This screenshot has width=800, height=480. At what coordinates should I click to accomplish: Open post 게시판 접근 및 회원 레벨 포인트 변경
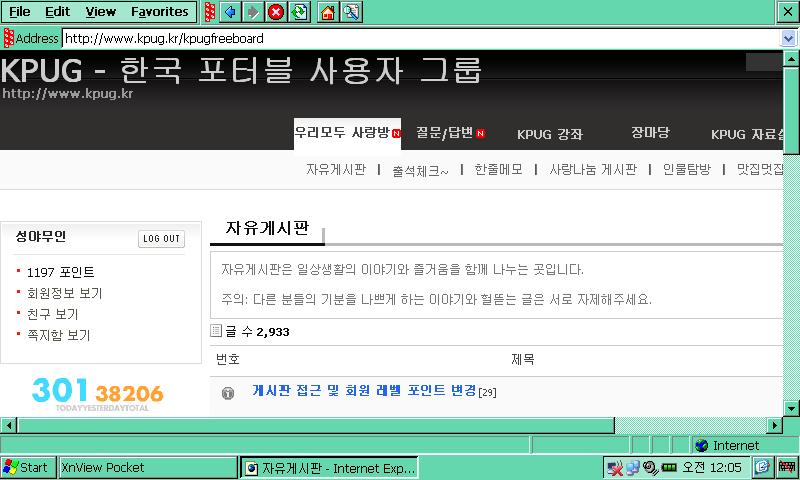(364, 391)
